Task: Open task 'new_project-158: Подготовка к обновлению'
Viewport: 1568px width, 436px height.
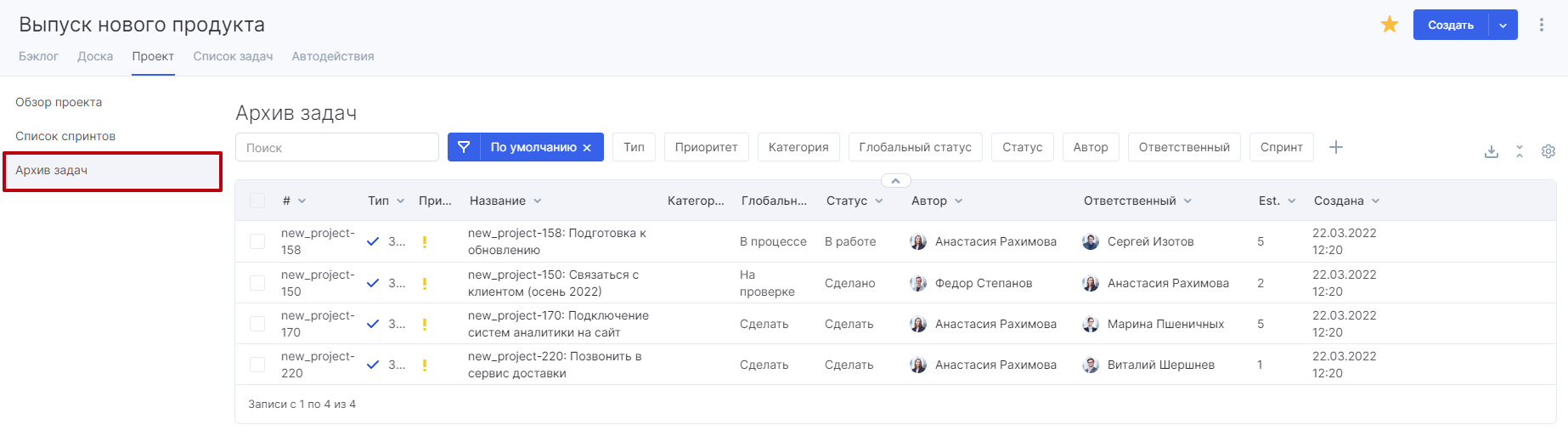Action: click(x=557, y=241)
